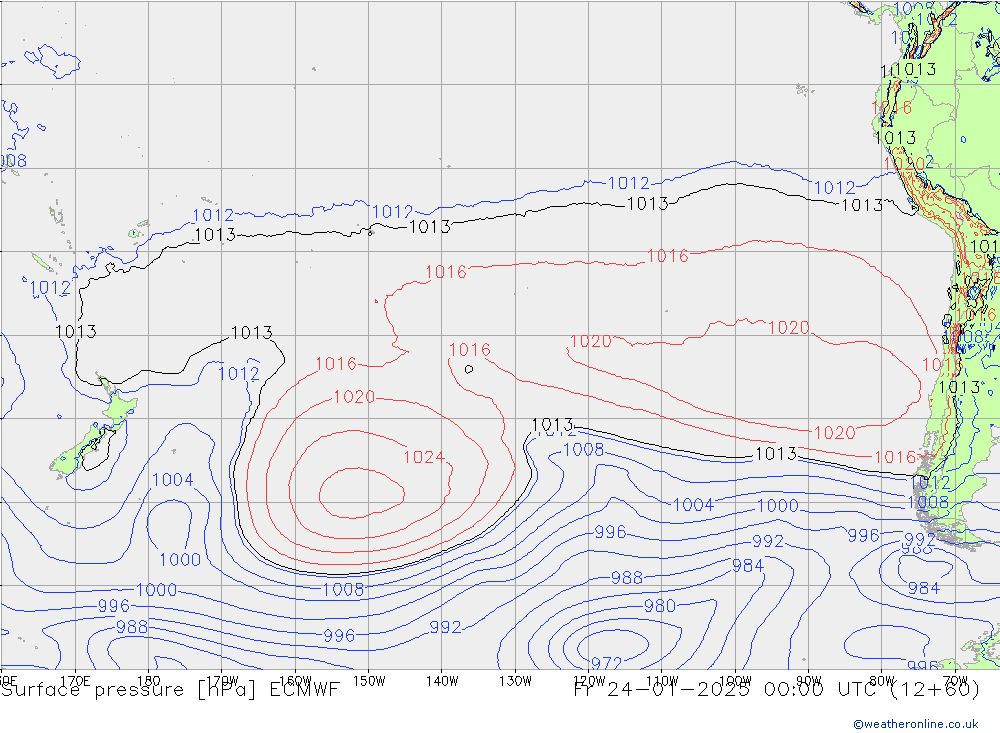Click the 1004 label southeast of New Zealand
Viewport: 1000px width, 733px height.
(x=172, y=480)
